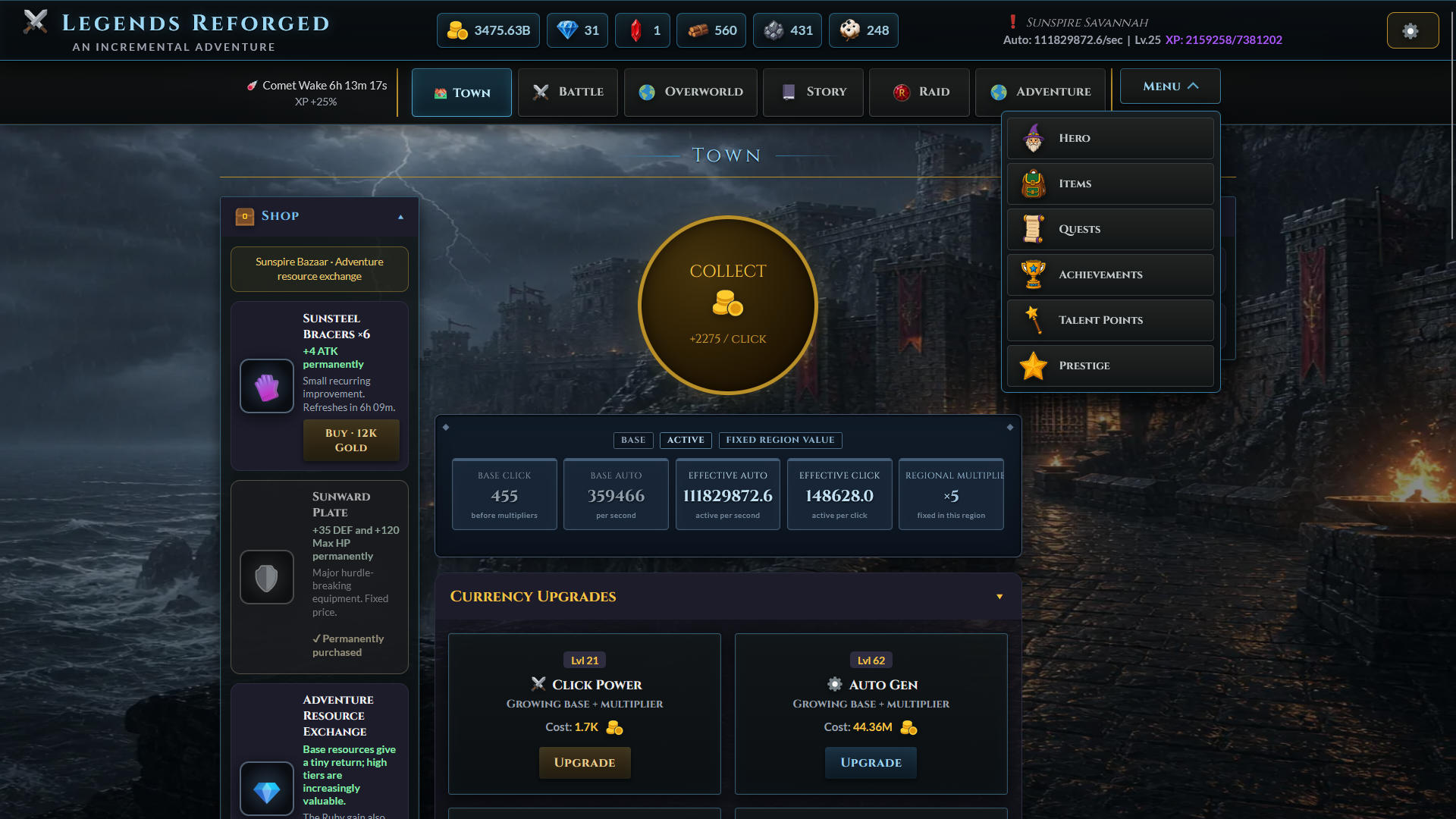Click the Click Power swords icon
The image size is (1456, 819).
(x=538, y=684)
